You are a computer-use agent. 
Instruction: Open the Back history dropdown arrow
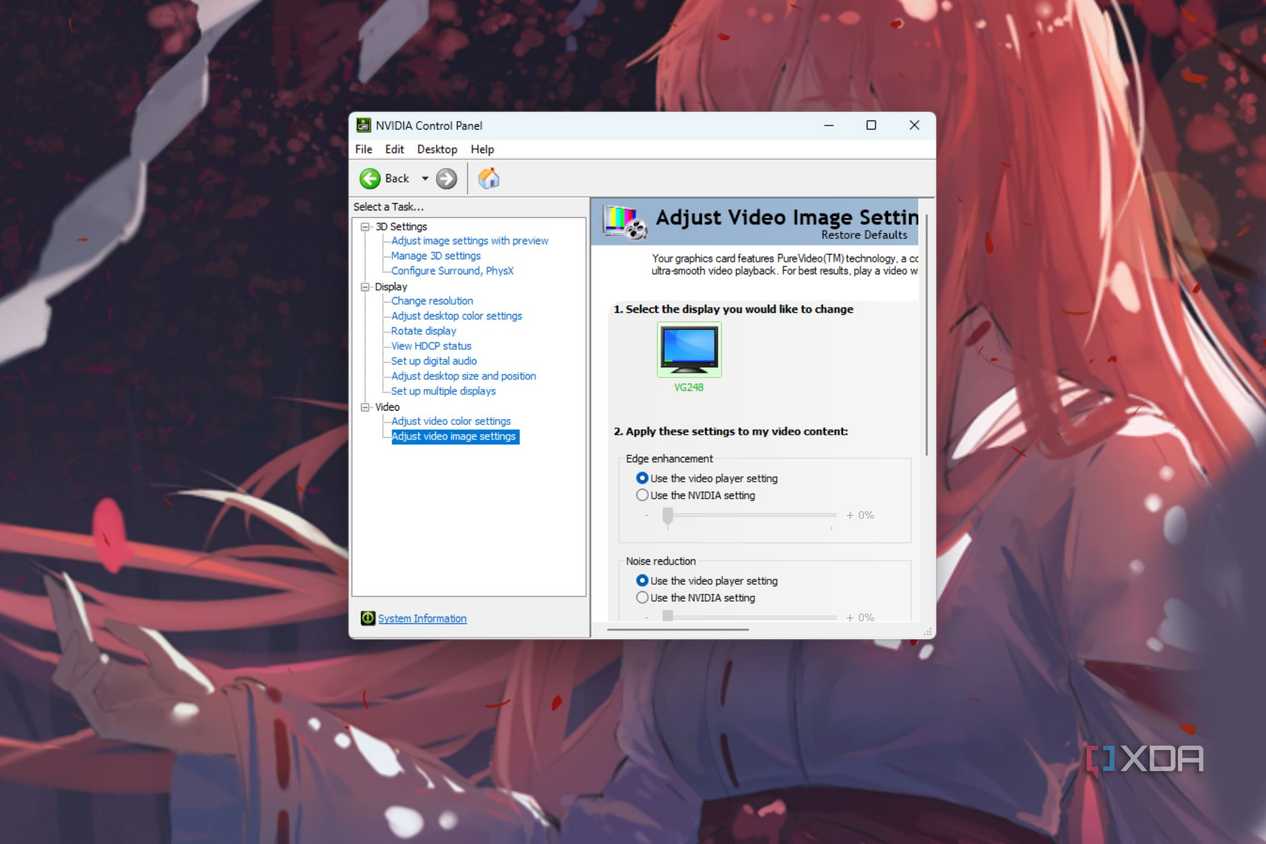coord(425,179)
